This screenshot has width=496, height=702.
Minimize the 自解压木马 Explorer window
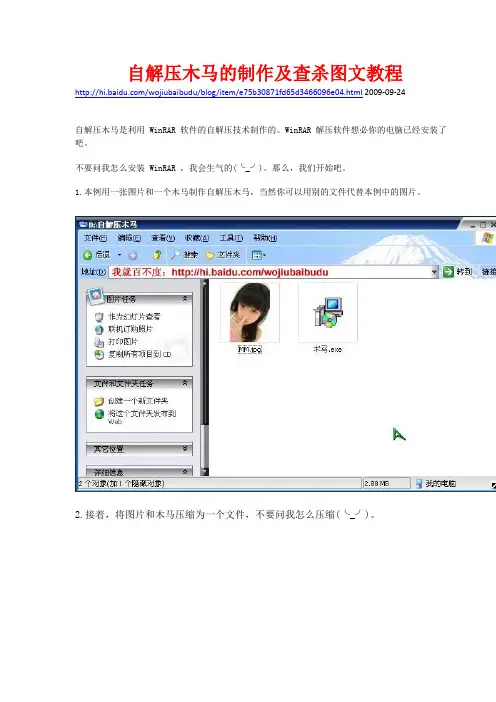pos(473,225)
